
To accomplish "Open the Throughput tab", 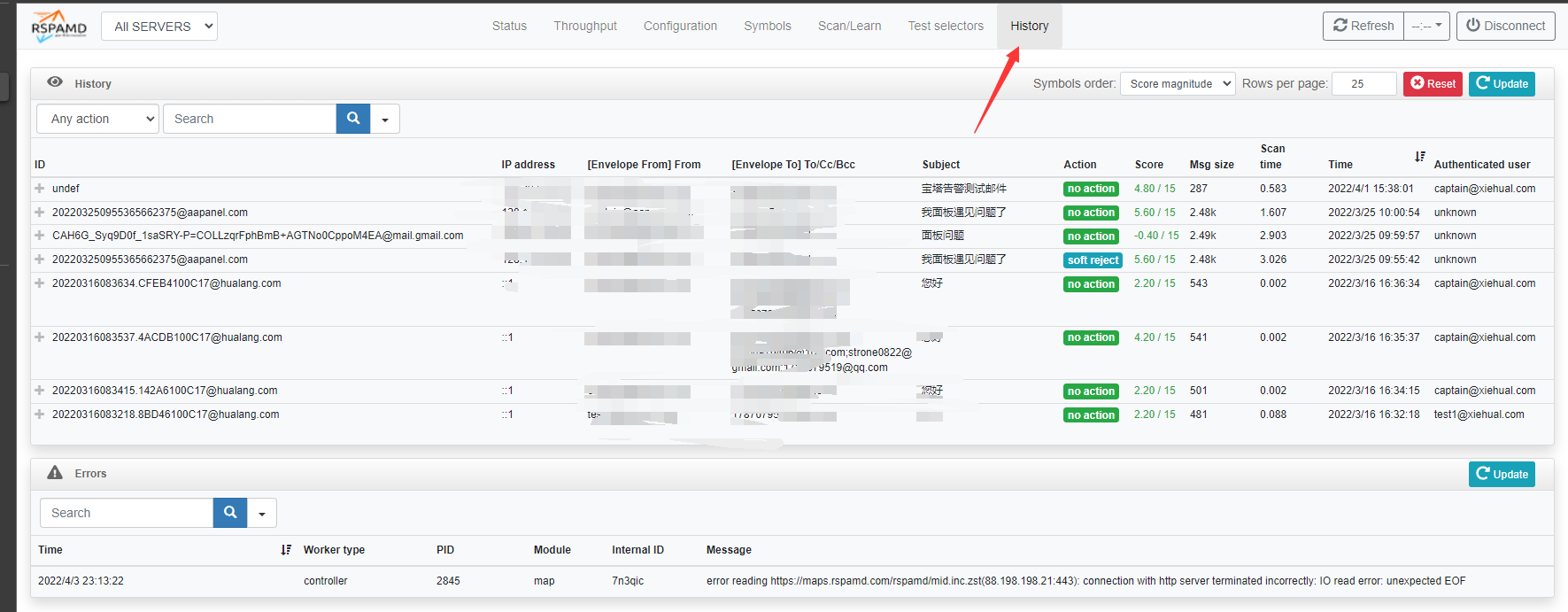I will point(585,26).
